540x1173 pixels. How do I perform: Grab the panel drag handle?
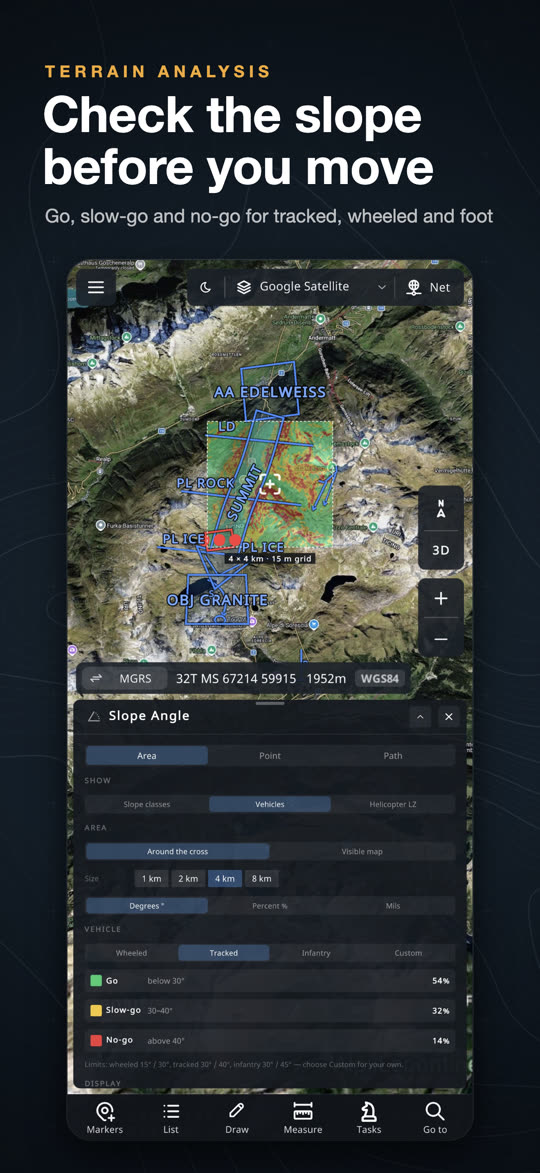tap(270, 703)
